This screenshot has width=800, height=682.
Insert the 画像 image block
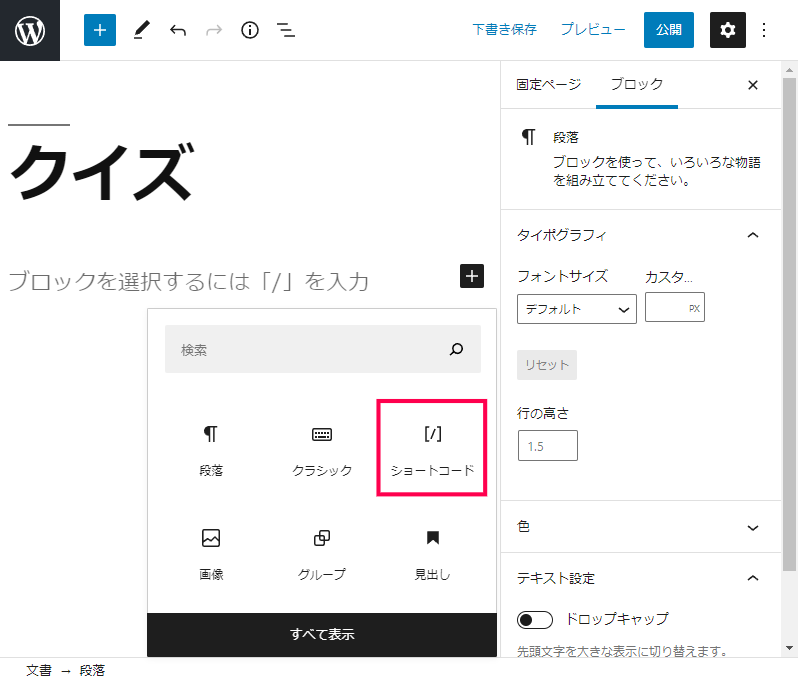pos(211,553)
